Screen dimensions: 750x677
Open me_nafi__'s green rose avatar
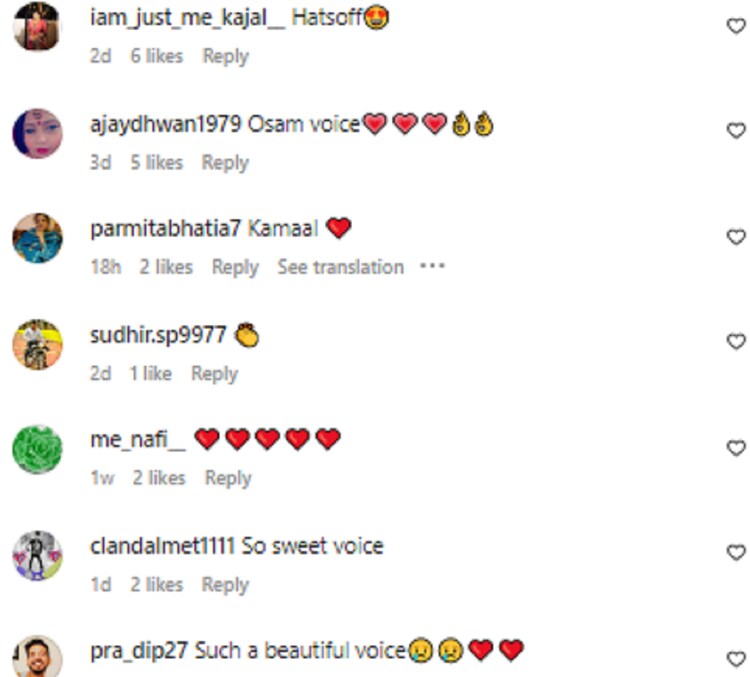(37, 449)
